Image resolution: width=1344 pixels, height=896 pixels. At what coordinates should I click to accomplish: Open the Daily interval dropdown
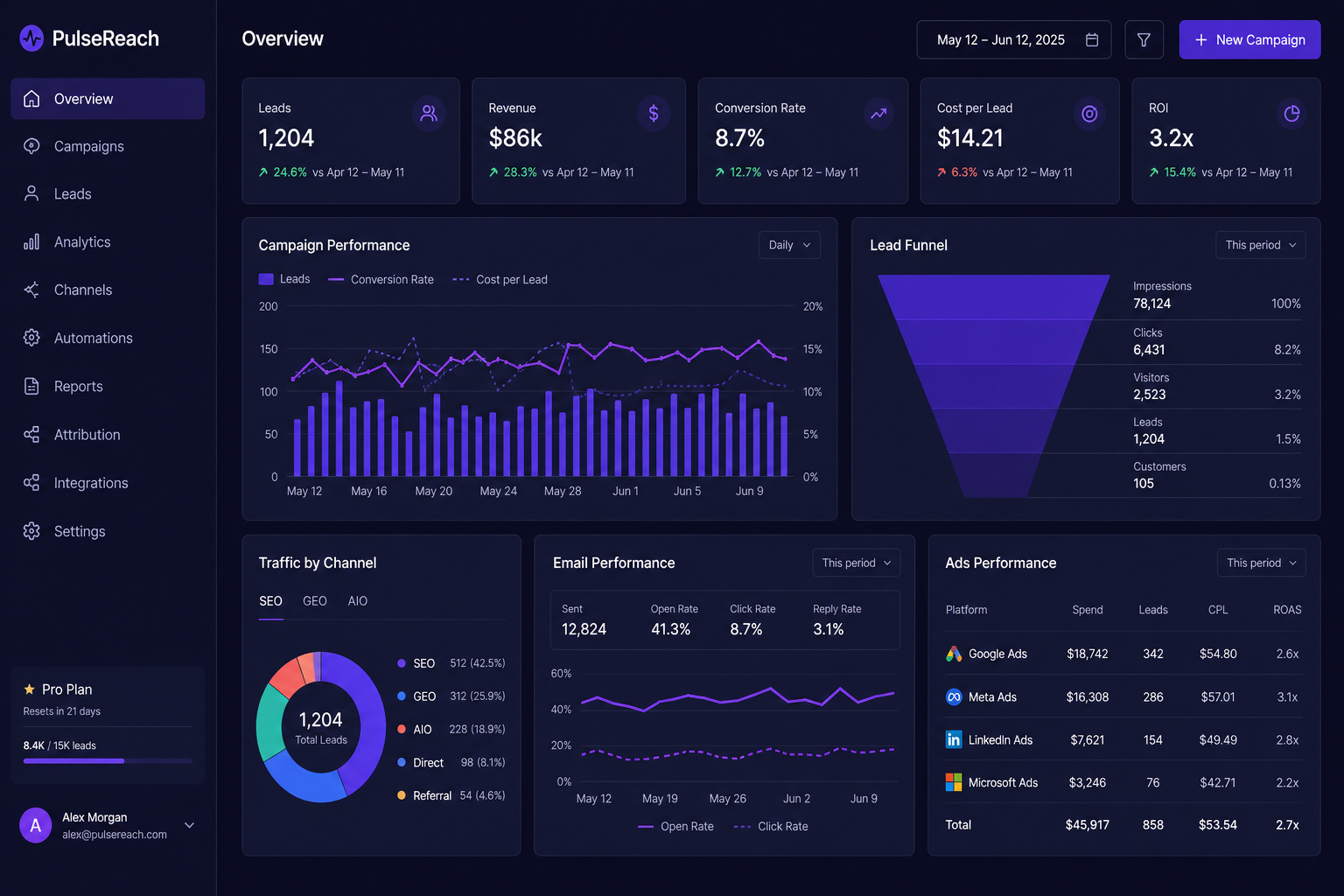point(789,245)
